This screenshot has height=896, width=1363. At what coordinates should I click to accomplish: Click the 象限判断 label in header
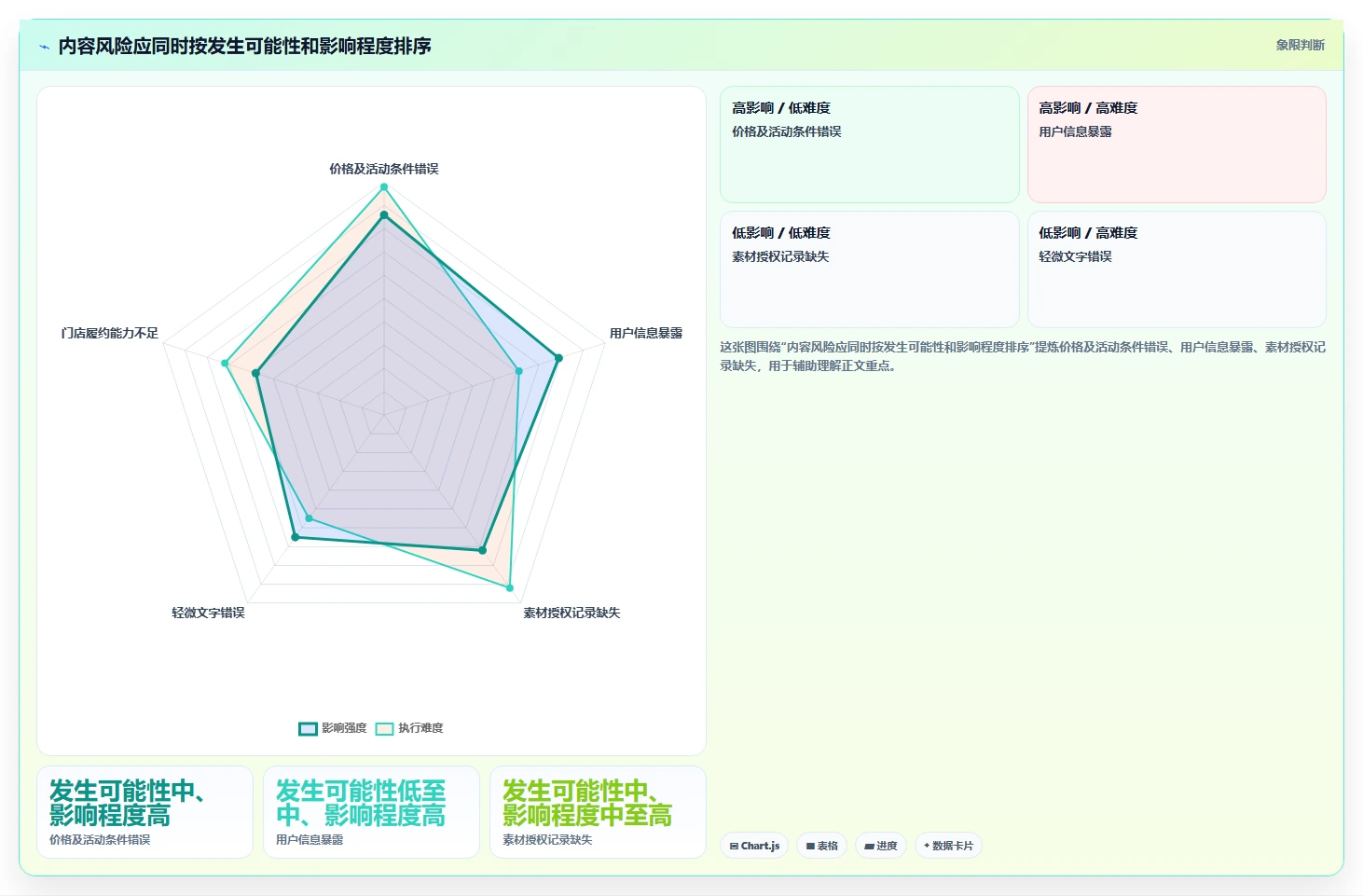(x=1300, y=45)
